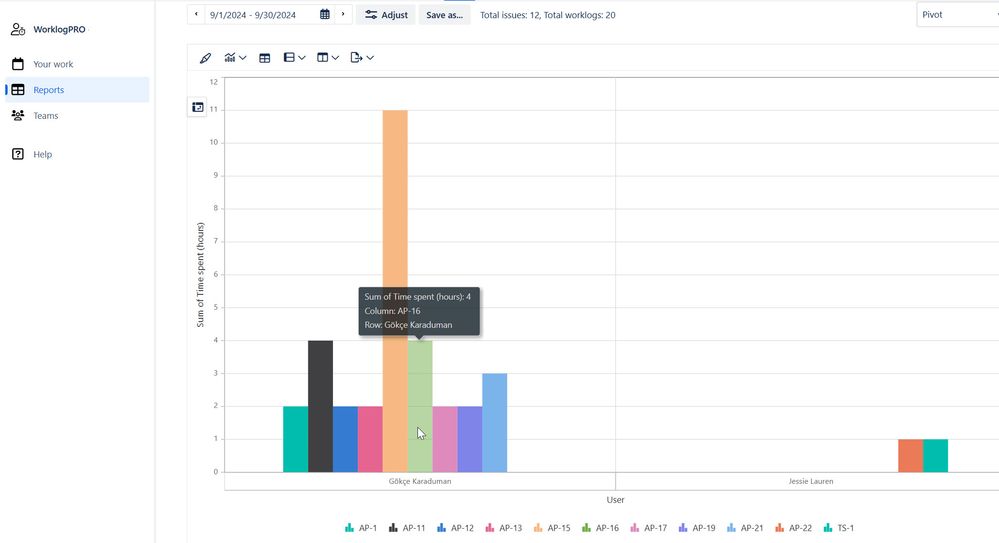Click Gökçe Karaduman's pink AP-13 bar

pos(370,439)
